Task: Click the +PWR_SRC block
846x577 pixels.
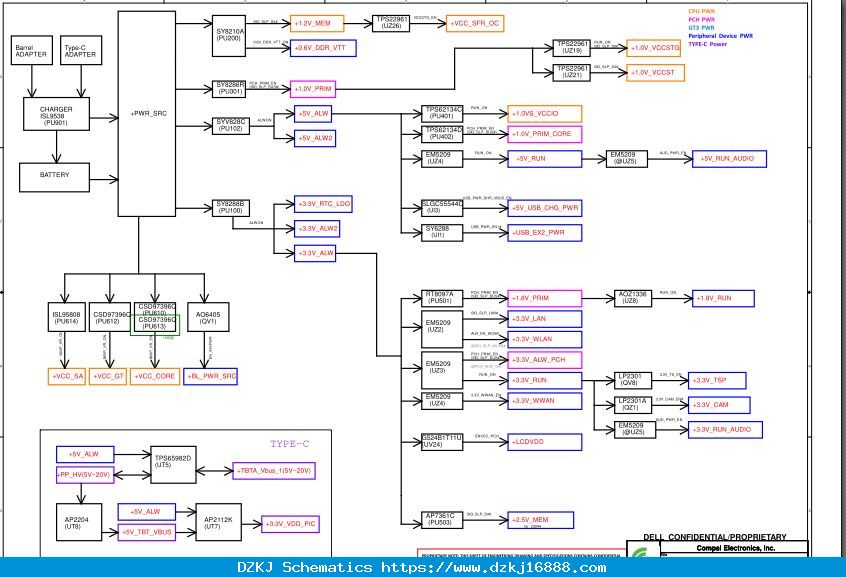Action: (147, 113)
